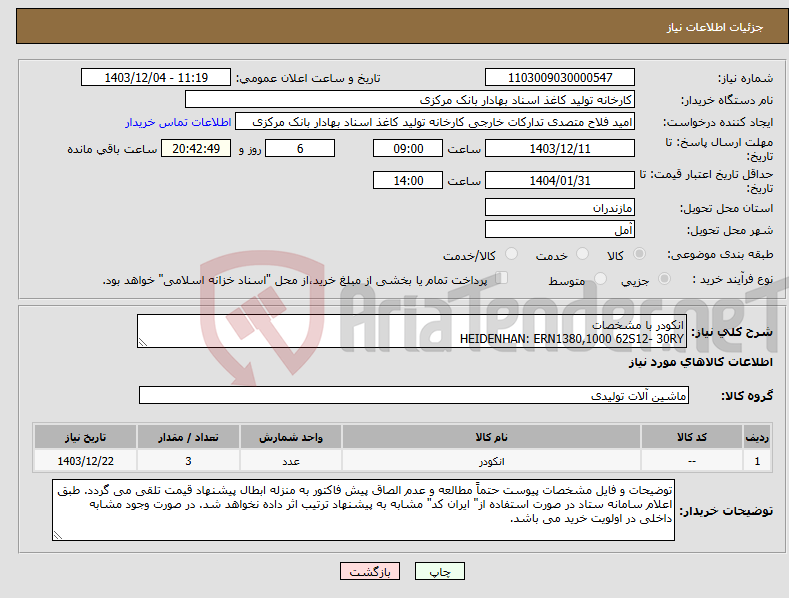Viewport: 789px width, 598px height.
Task: Click the جزئیات اطلاعات نیاز page header
Action: [x=715, y=27]
